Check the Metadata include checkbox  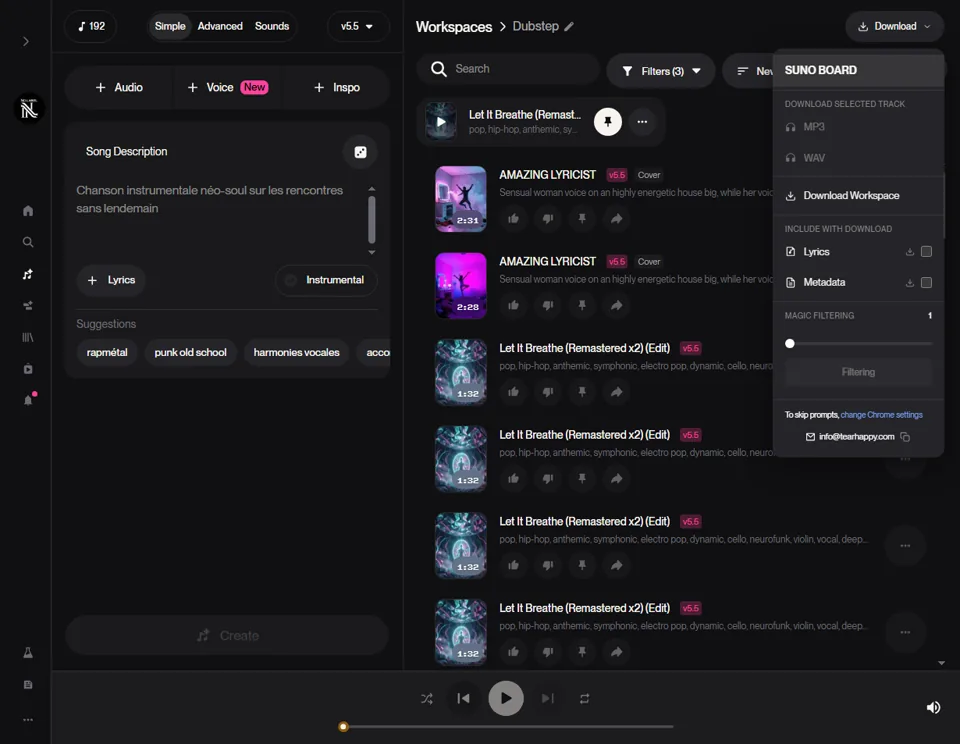tap(926, 282)
